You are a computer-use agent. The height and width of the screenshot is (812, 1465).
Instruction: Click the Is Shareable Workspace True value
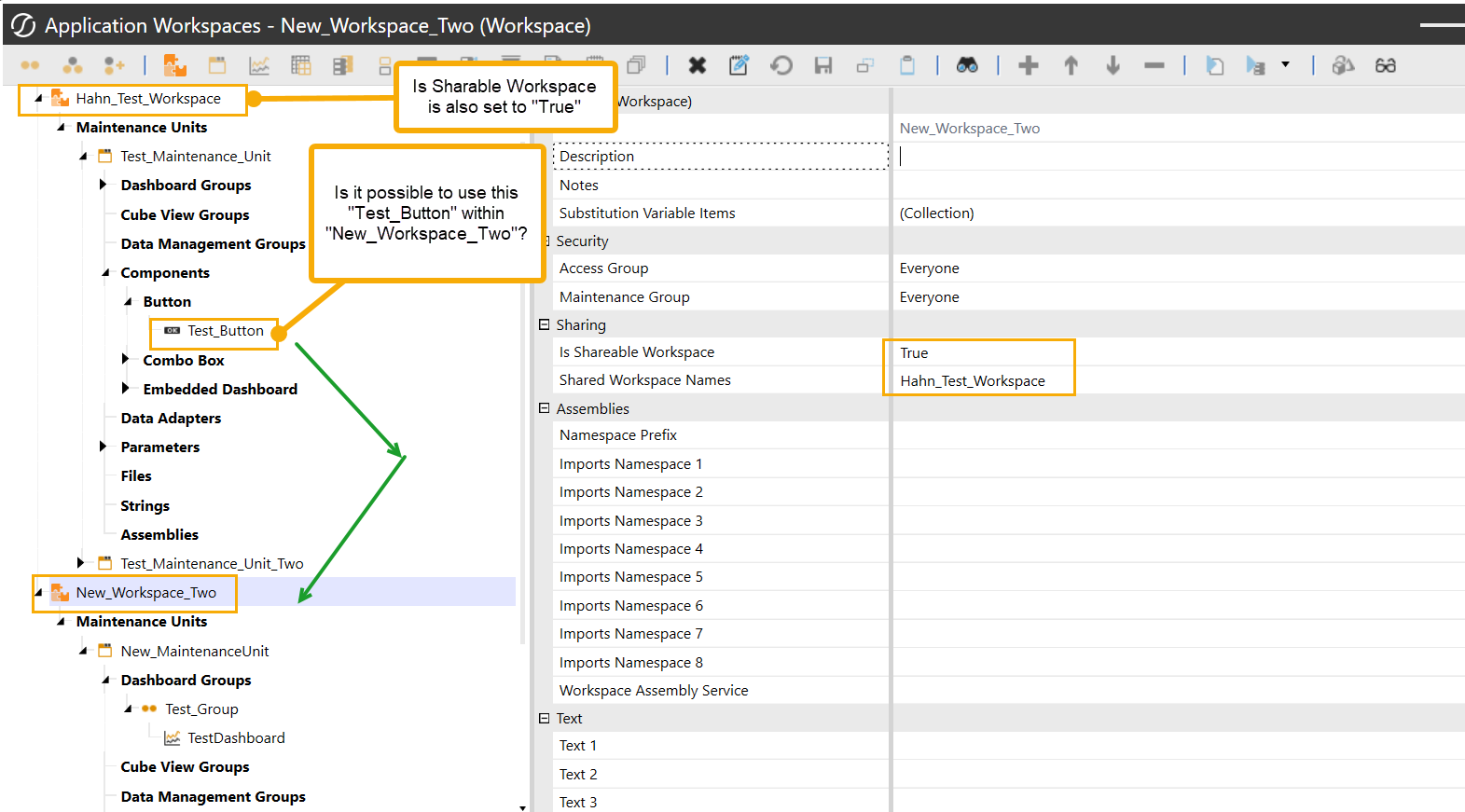[914, 353]
